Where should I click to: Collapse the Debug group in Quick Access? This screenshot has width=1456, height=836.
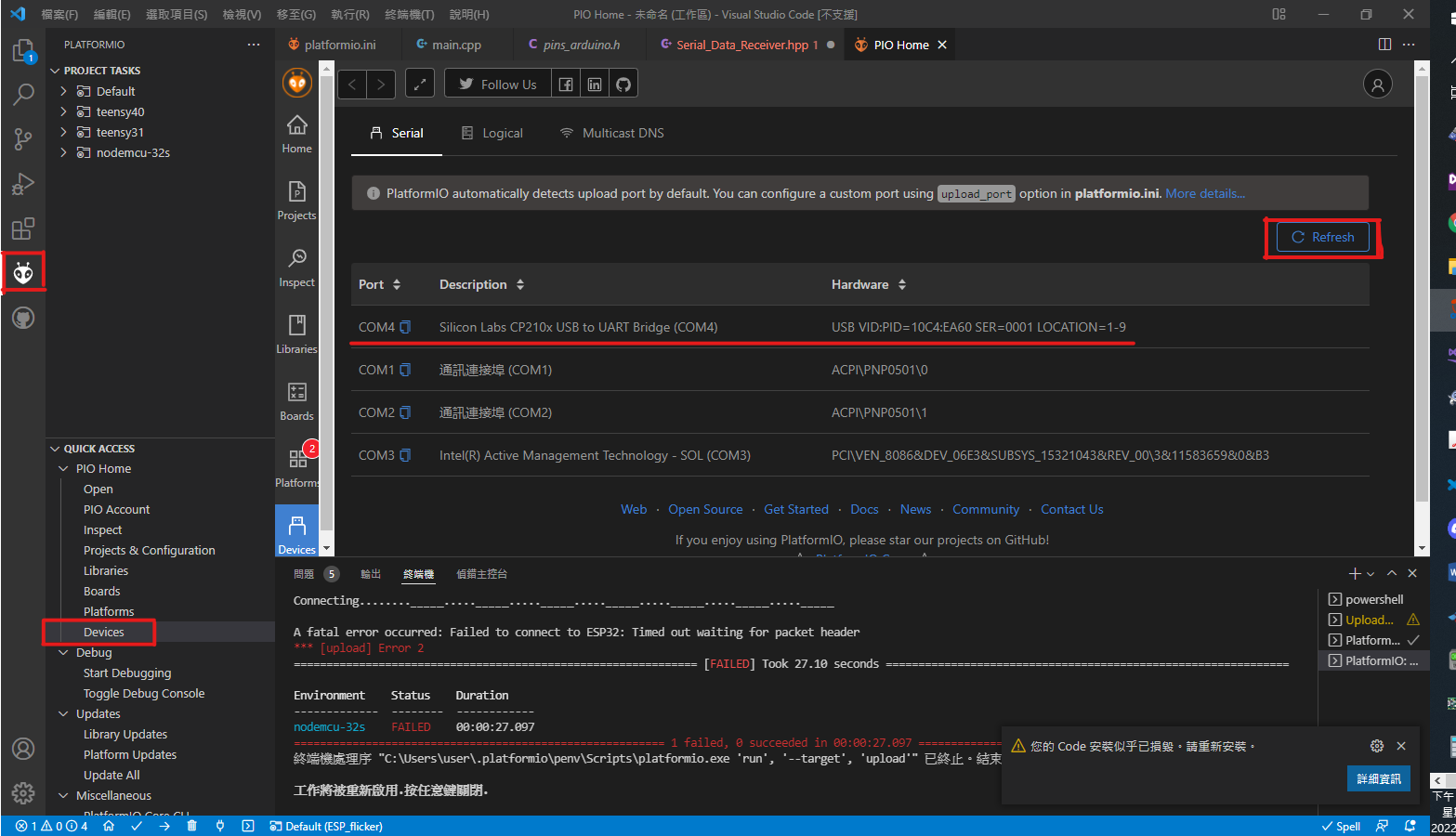coord(63,653)
